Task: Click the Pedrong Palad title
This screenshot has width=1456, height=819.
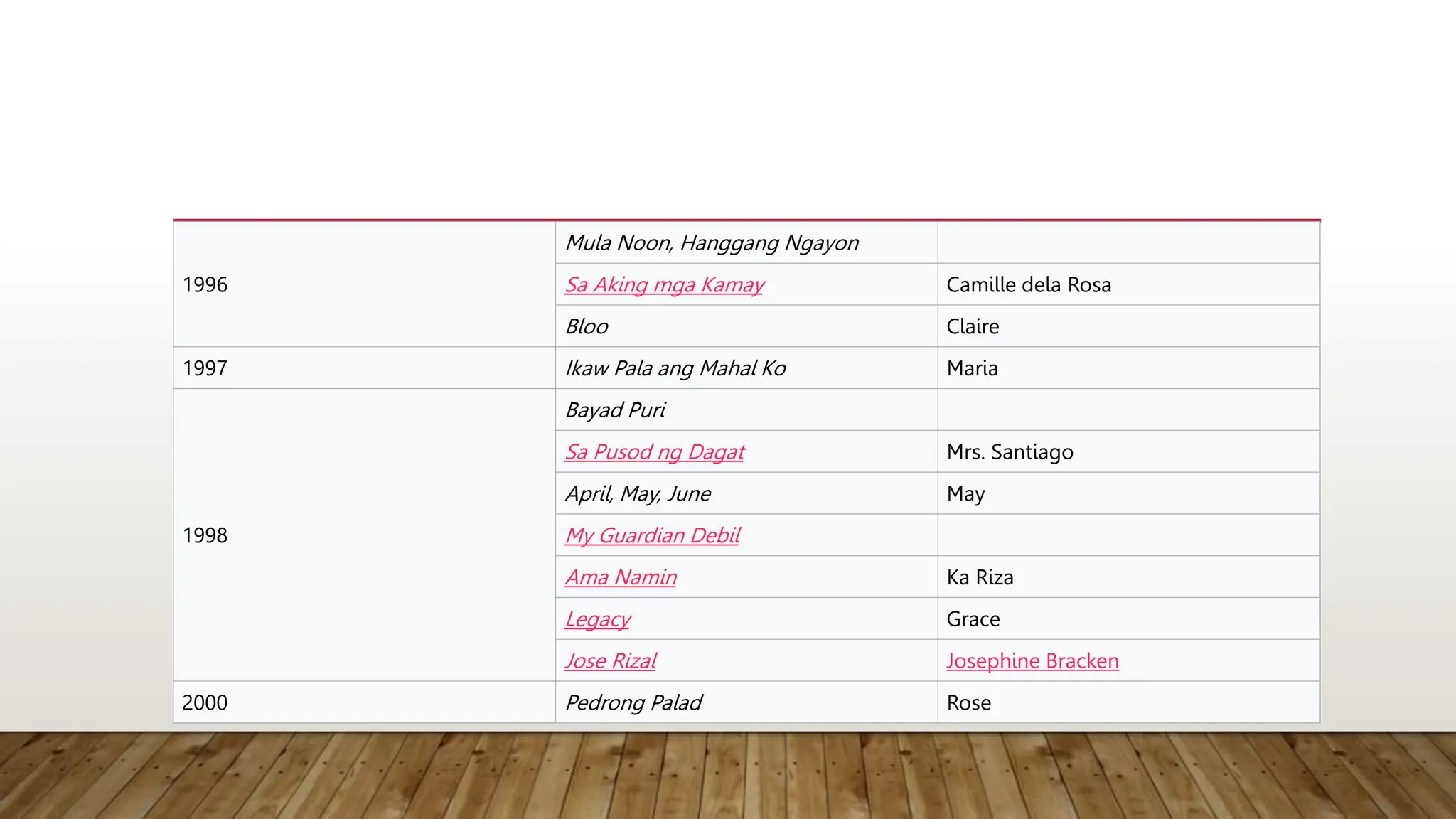Action: (x=633, y=703)
